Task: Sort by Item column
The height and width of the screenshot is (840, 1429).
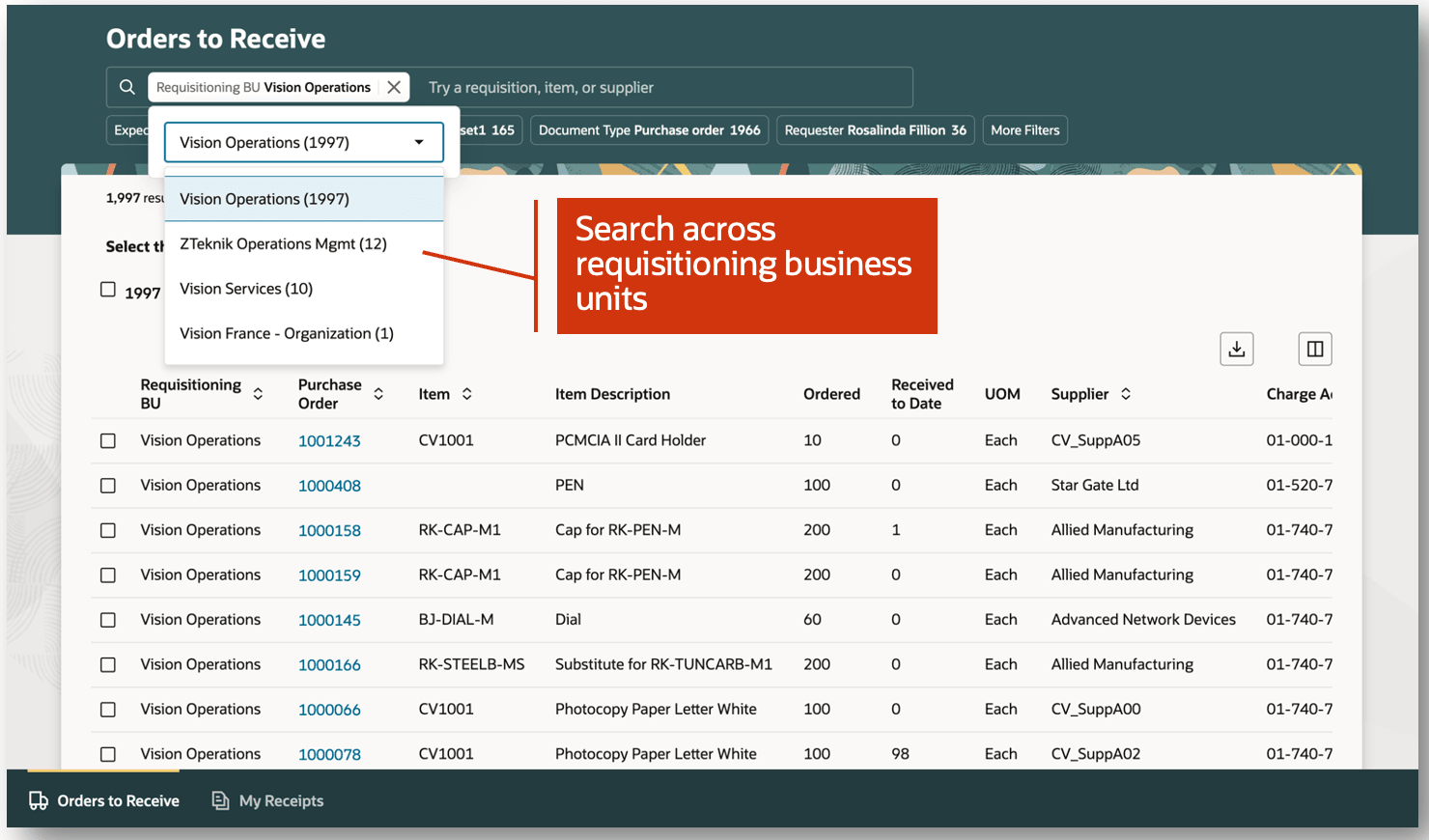Action: pos(467,394)
